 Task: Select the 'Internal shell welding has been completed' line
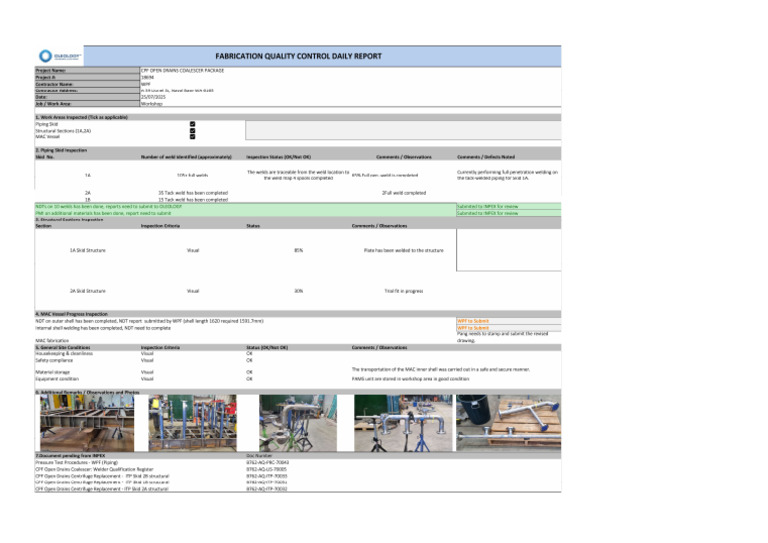[x=103, y=328]
